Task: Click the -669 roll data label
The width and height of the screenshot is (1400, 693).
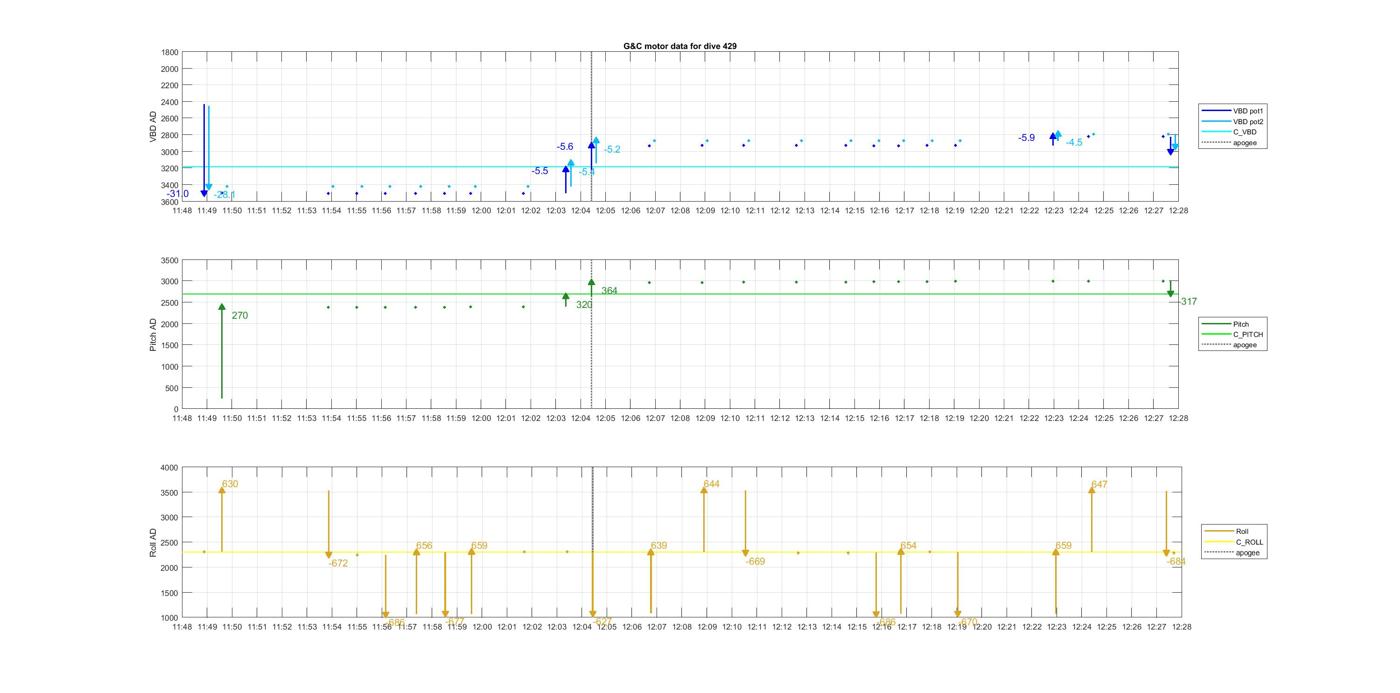Action: 755,562
